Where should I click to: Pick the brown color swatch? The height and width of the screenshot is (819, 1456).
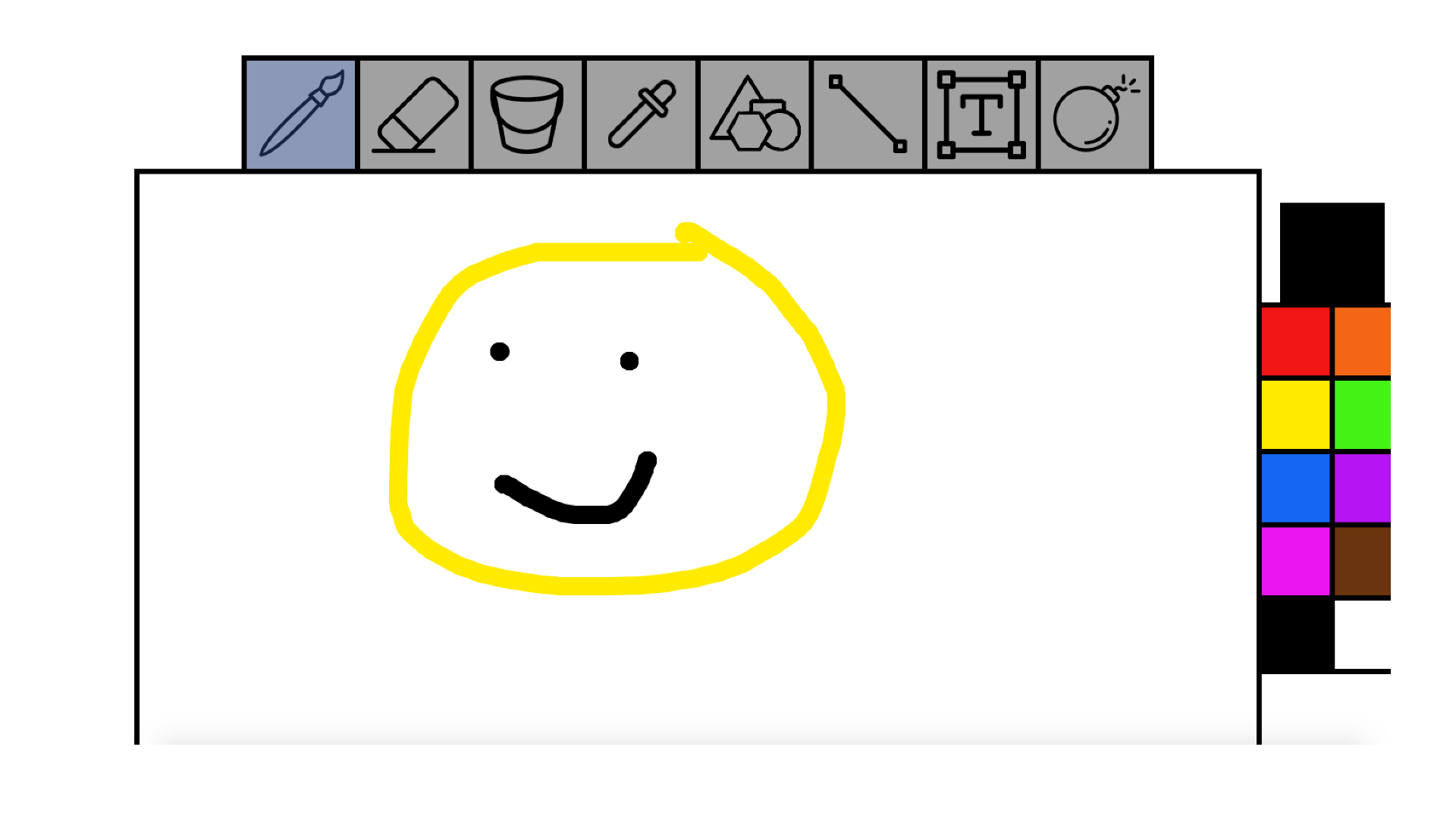pyautogui.click(x=1361, y=561)
